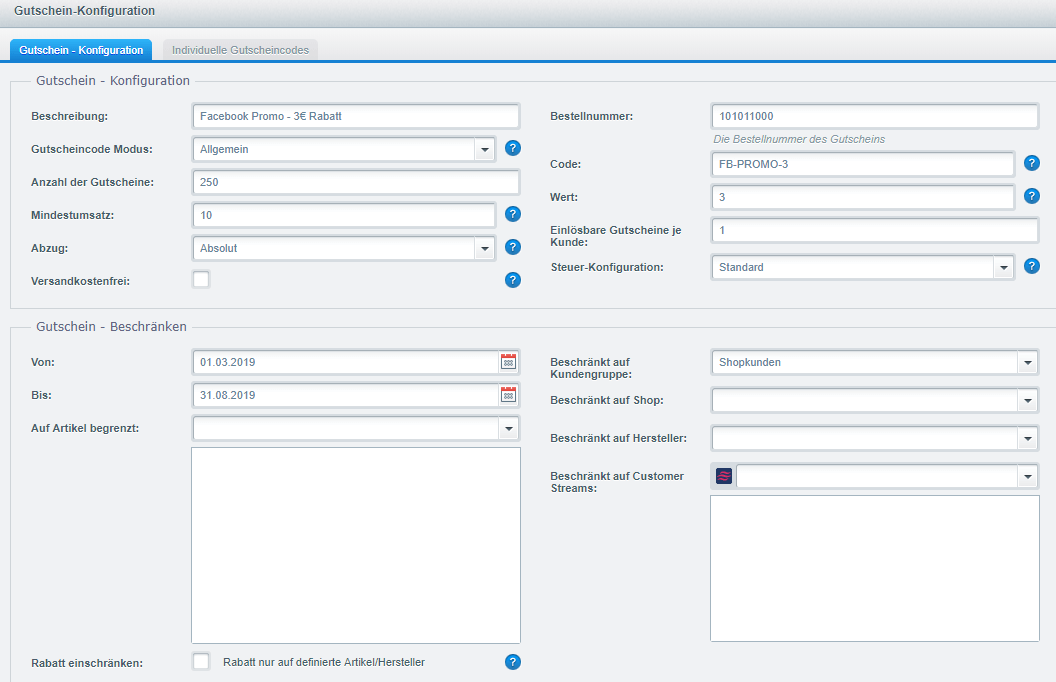Enable the Versandkostenfrei checkbox

click(201, 280)
